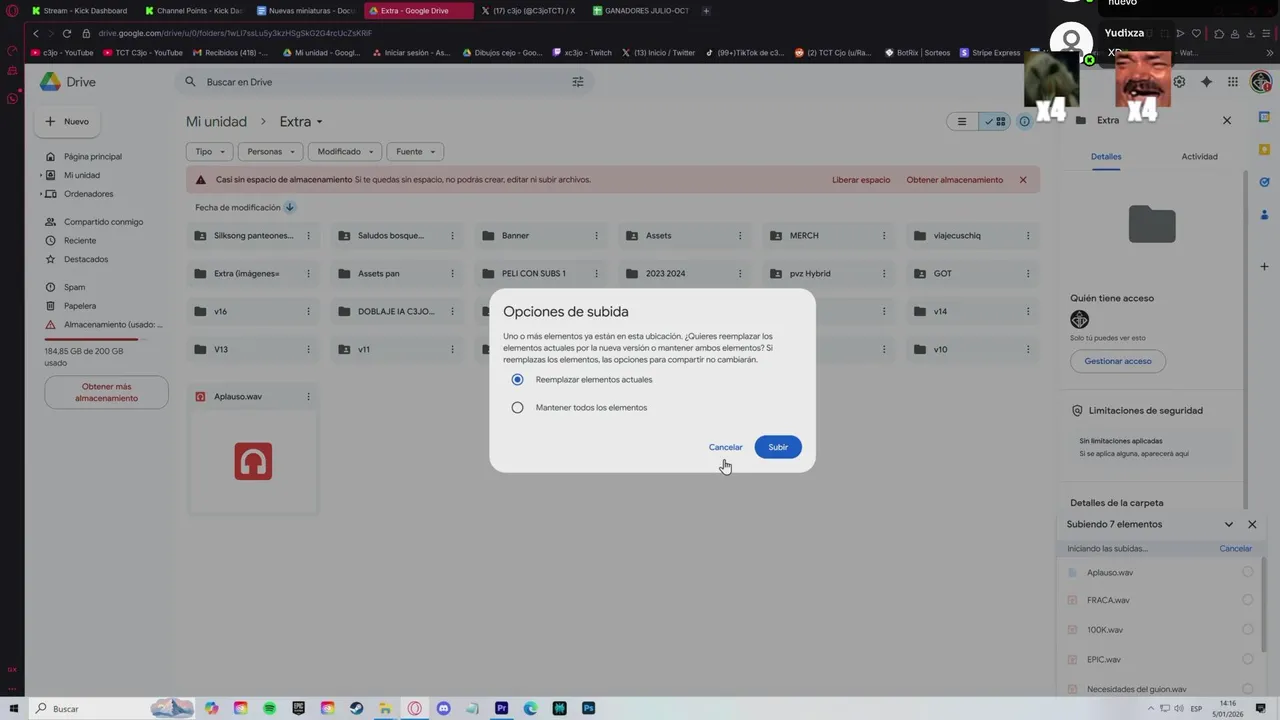The image size is (1280, 720).
Task: Click storage usage bar in sidebar
Action: click(x=92, y=340)
